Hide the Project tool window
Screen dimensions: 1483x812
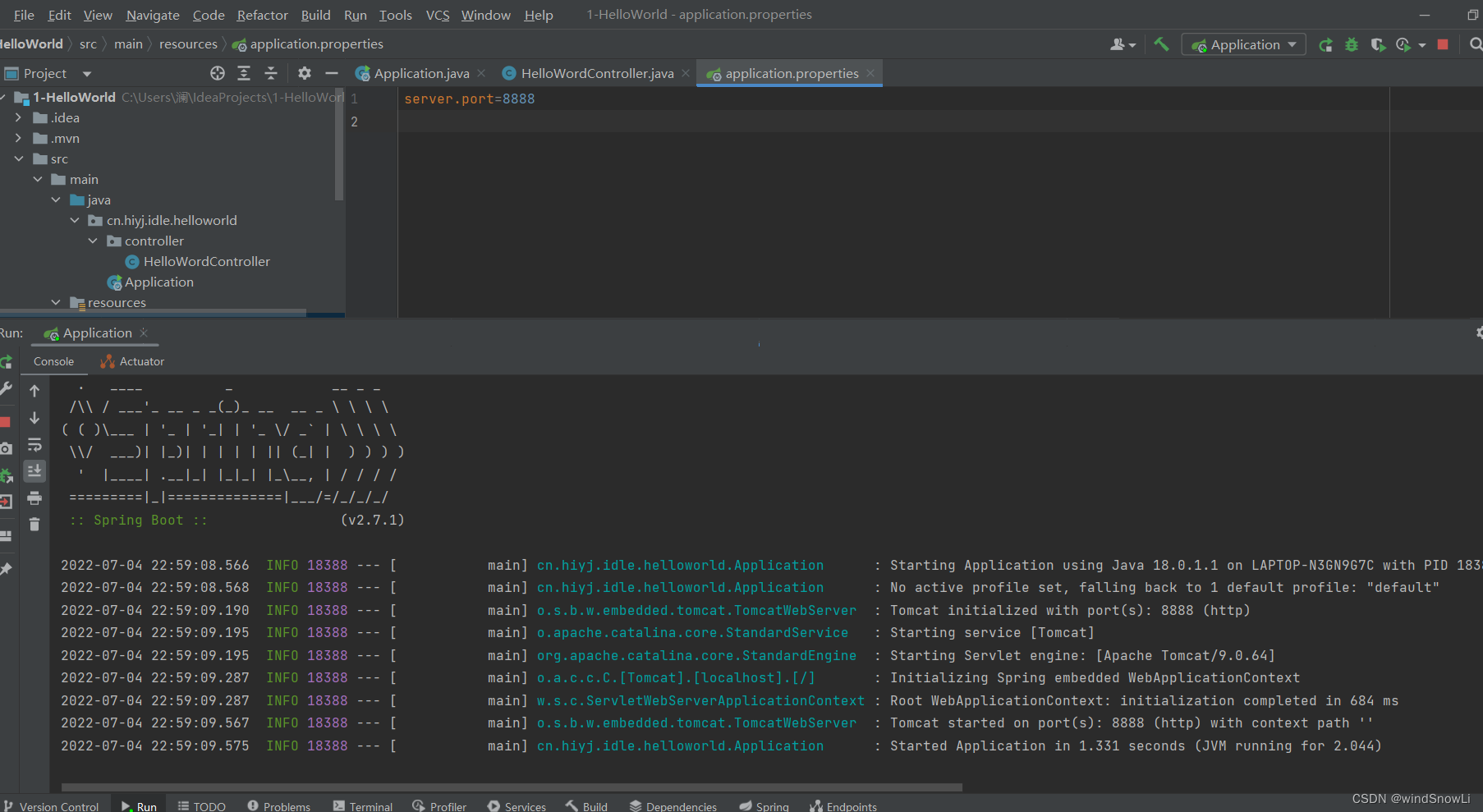[x=332, y=73]
